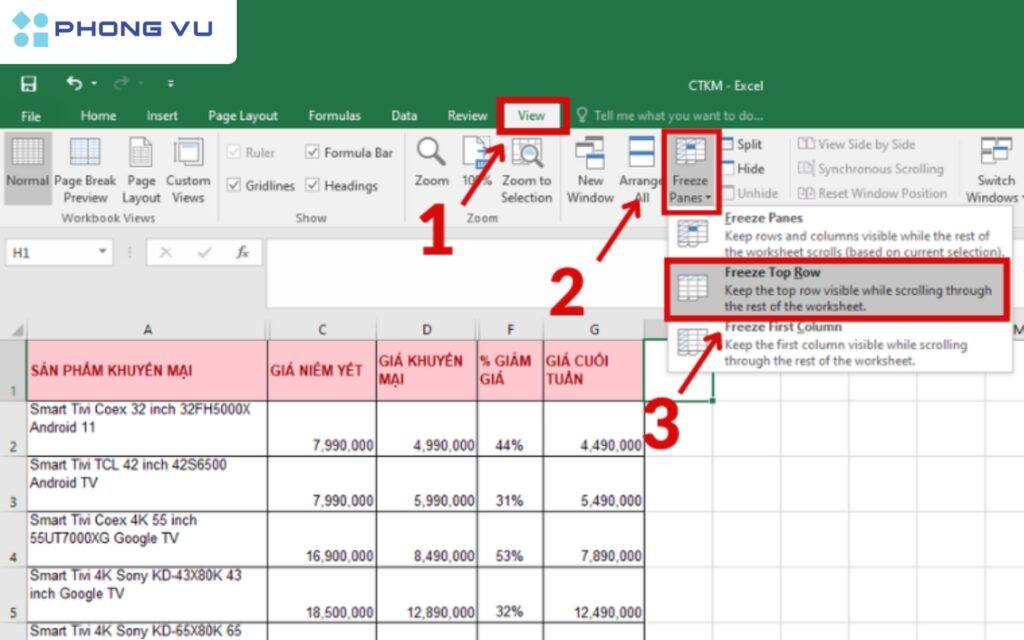Click the formula bar input area
Viewport: 1024px width, 640px height.
pyautogui.click(x=465, y=273)
